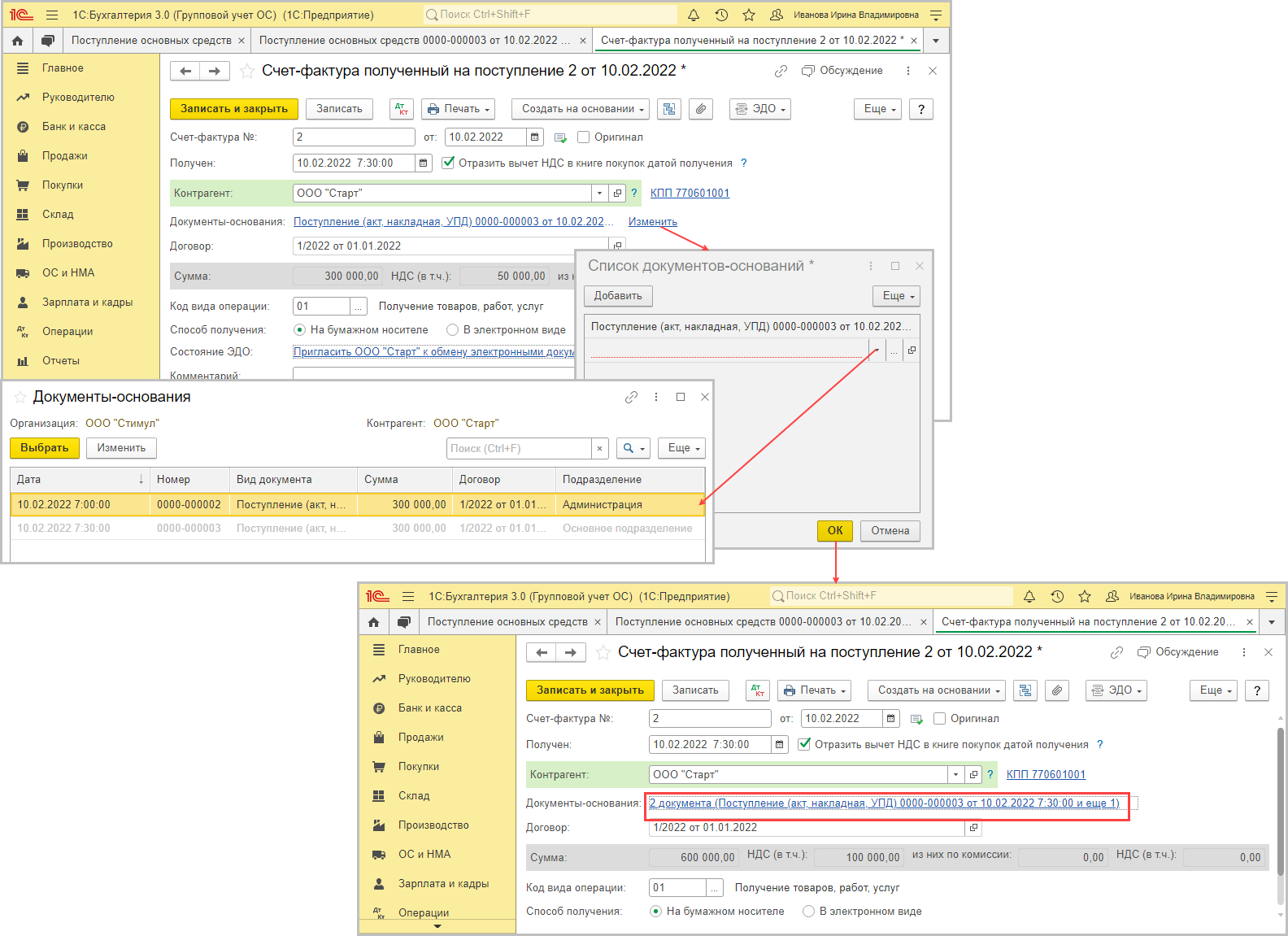Screen dimensions: 1288x936
Task: Open the ЭДО dropdown in the top window
Action: 760,109
